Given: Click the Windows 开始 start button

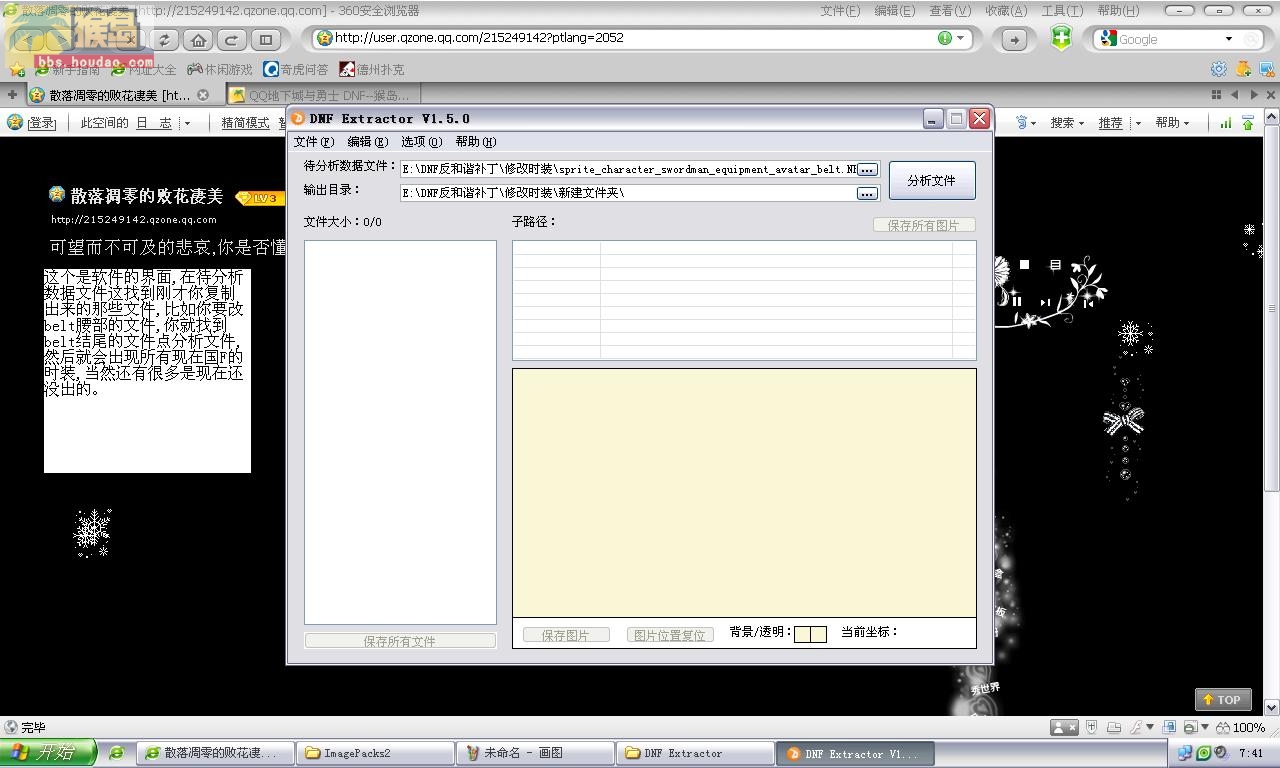Looking at the screenshot, I should tap(47, 753).
